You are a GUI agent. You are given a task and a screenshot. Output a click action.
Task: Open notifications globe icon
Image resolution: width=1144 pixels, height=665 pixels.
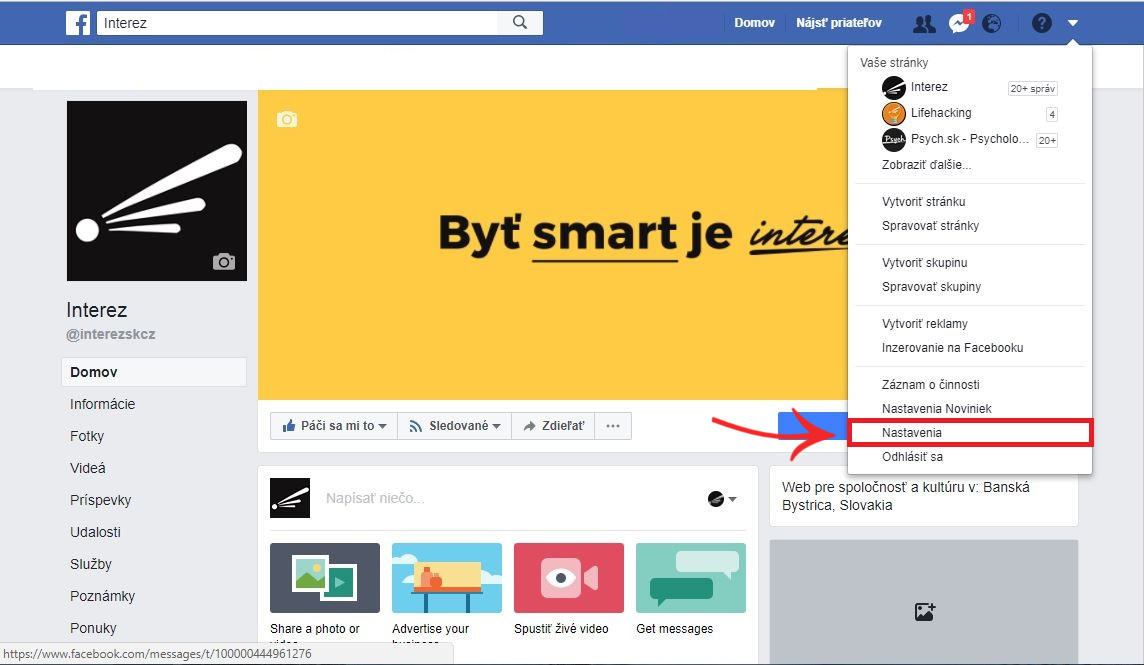click(x=992, y=23)
